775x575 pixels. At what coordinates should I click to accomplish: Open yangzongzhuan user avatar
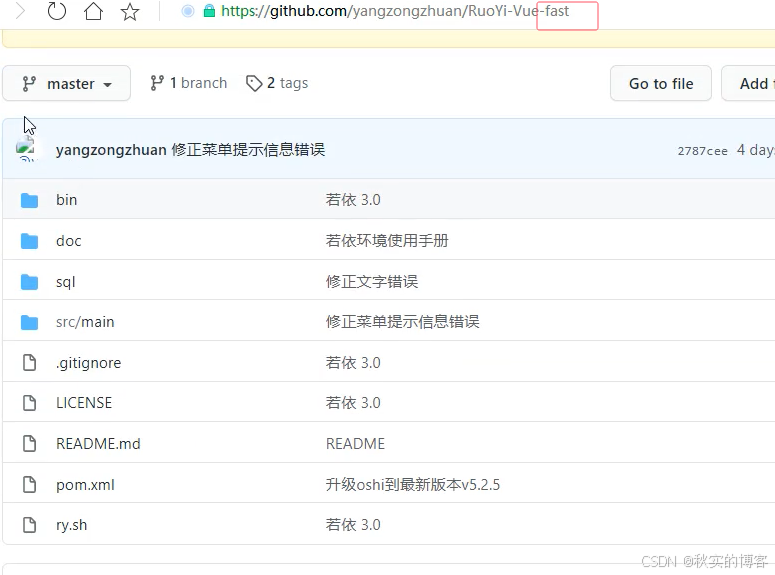tap(26, 149)
